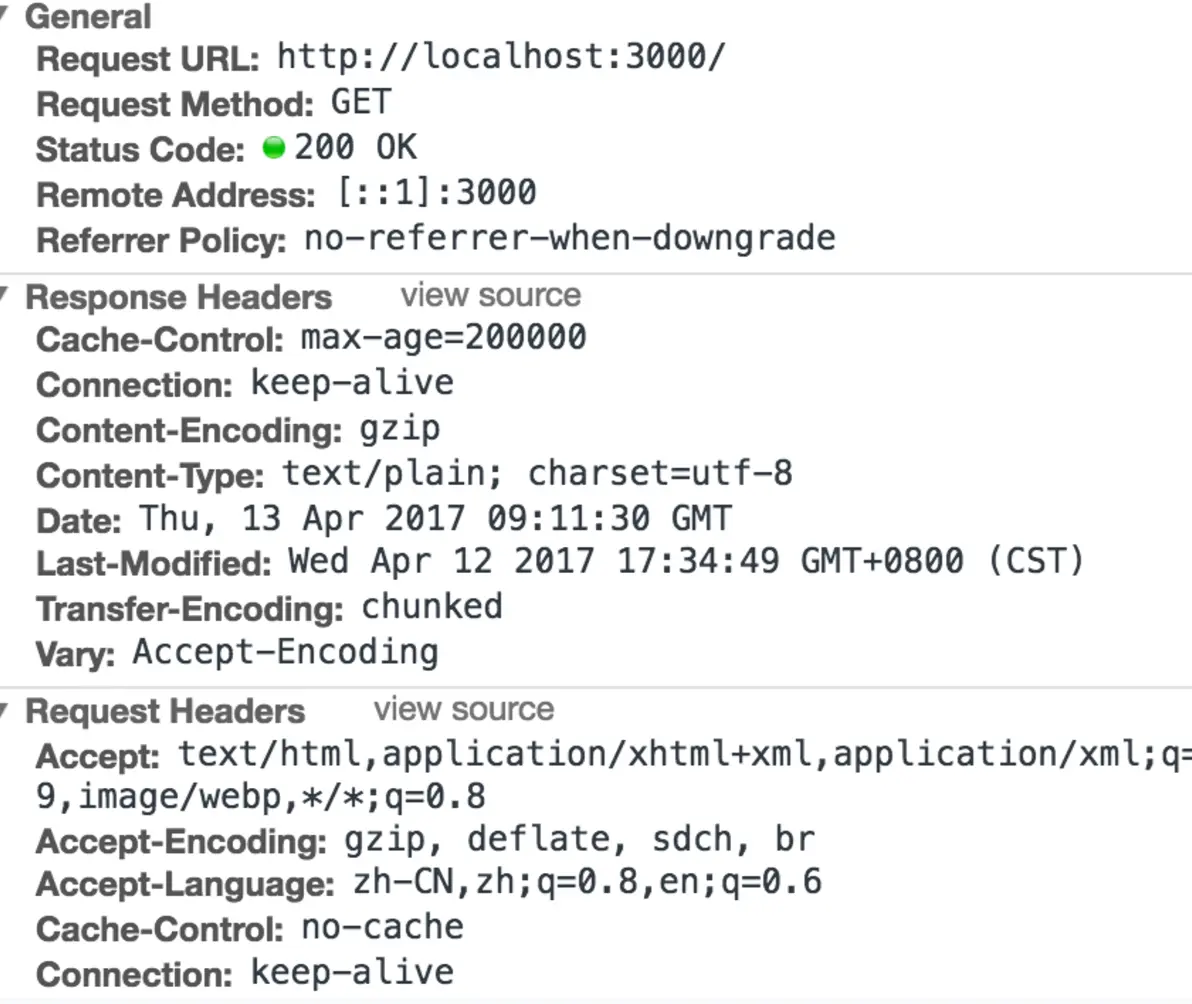The width and height of the screenshot is (1192, 1004).
Task: Select the Request Method GET value
Action: (x=360, y=102)
